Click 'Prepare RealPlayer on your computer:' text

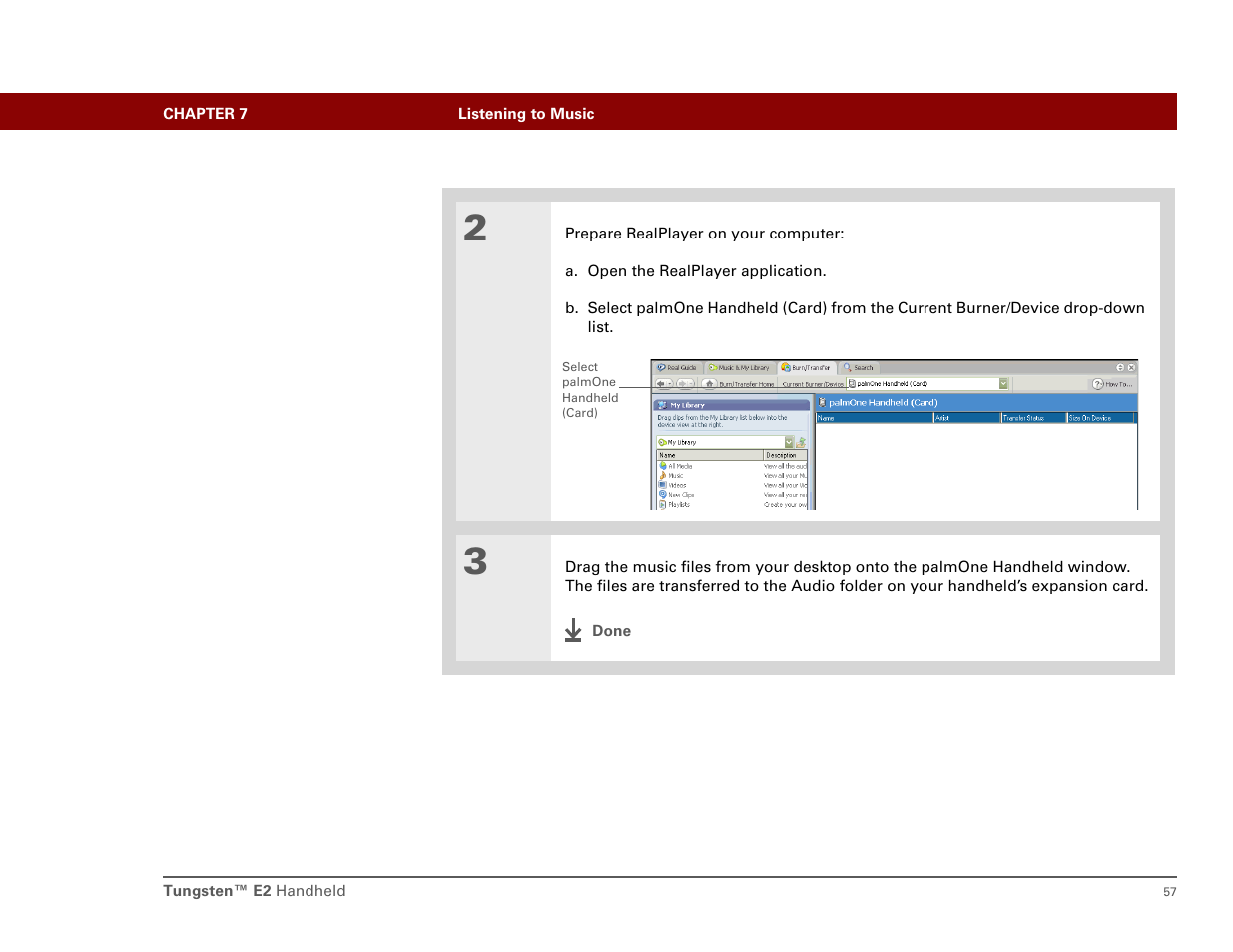tap(704, 234)
